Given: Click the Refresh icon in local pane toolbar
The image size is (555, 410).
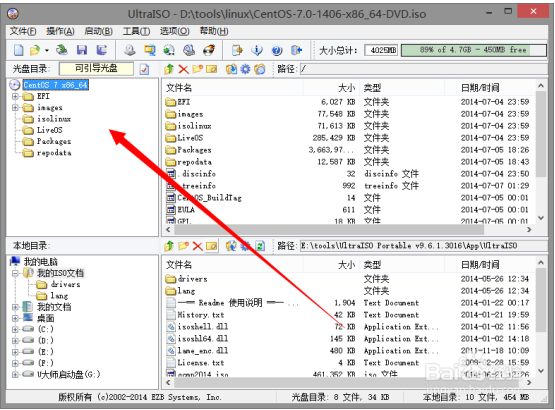Looking at the screenshot, I should pyautogui.click(x=260, y=246).
